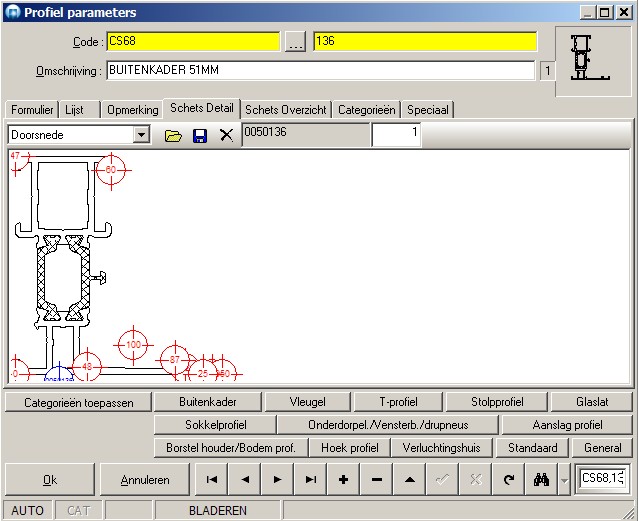Click the search box containing CS68,13
Image resolution: width=638 pixels, height=521 pixels.
(603, 478)
